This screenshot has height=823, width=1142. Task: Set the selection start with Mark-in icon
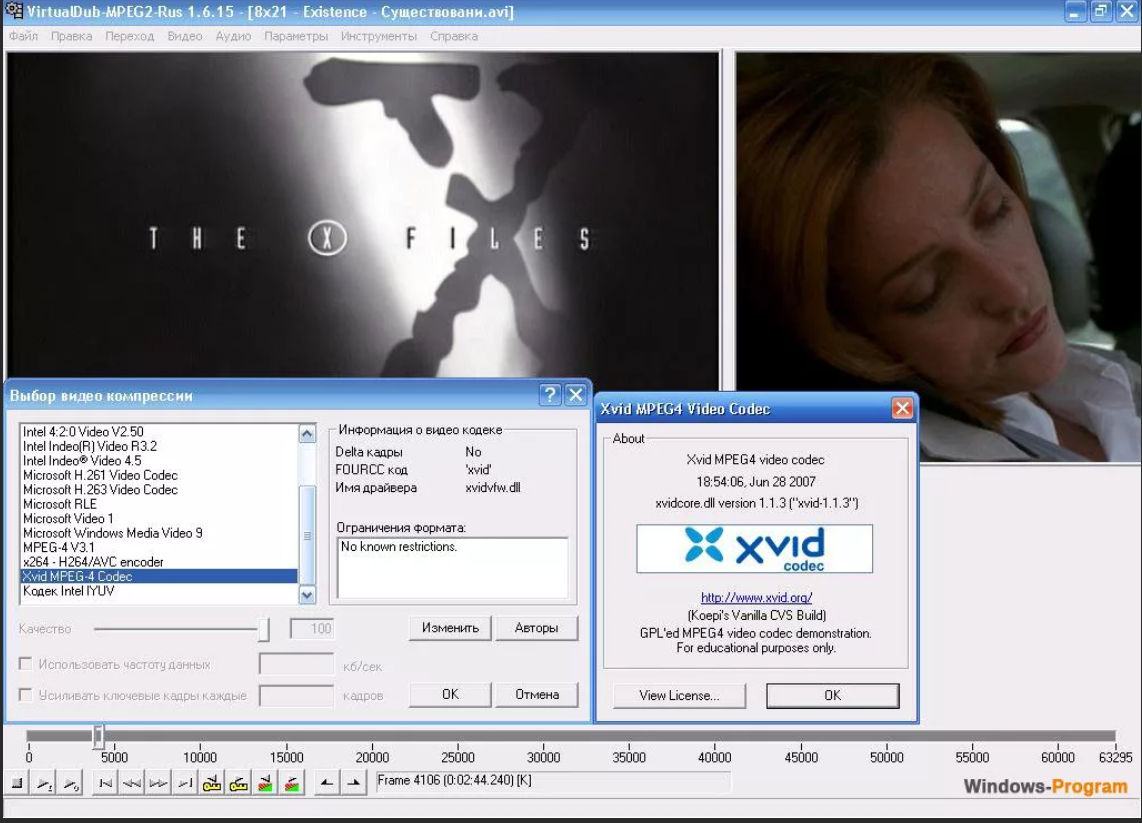click(x=327, y=784)
